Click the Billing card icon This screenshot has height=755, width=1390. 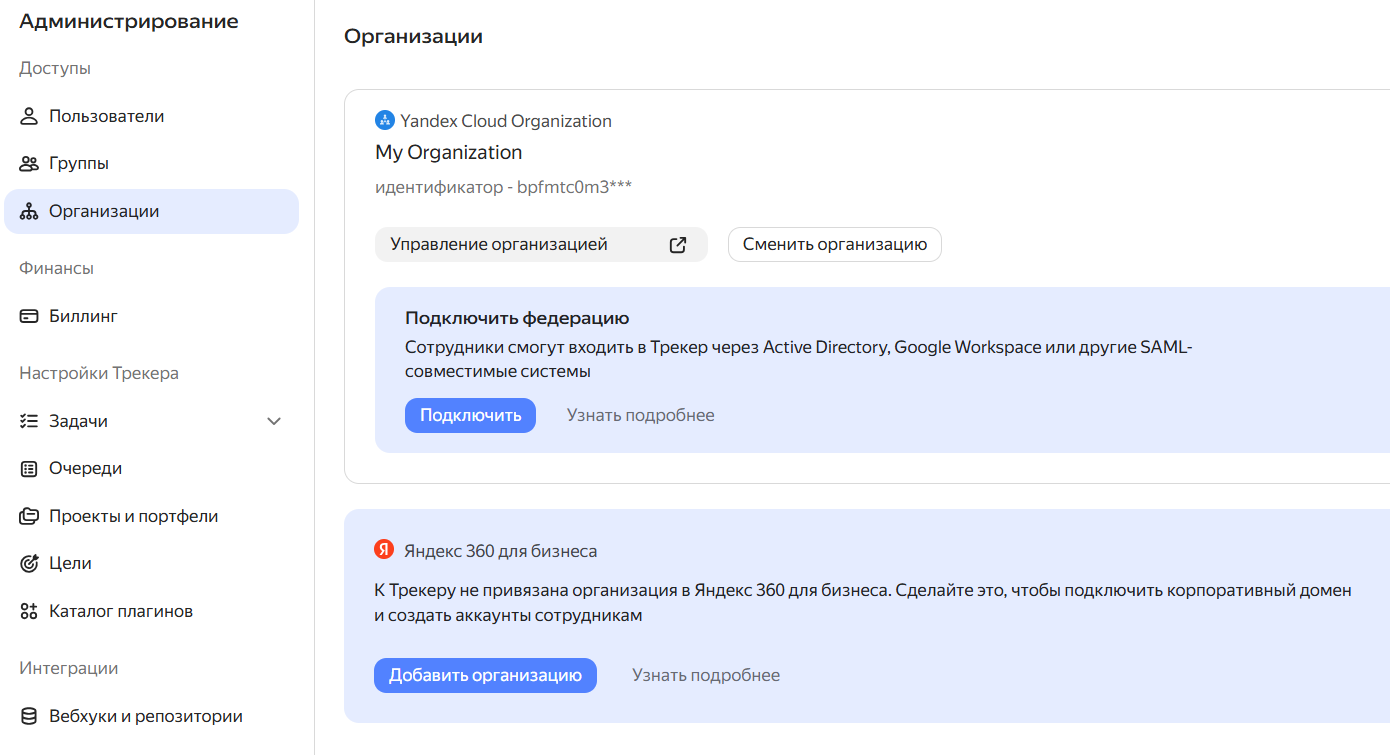point(29,316)
